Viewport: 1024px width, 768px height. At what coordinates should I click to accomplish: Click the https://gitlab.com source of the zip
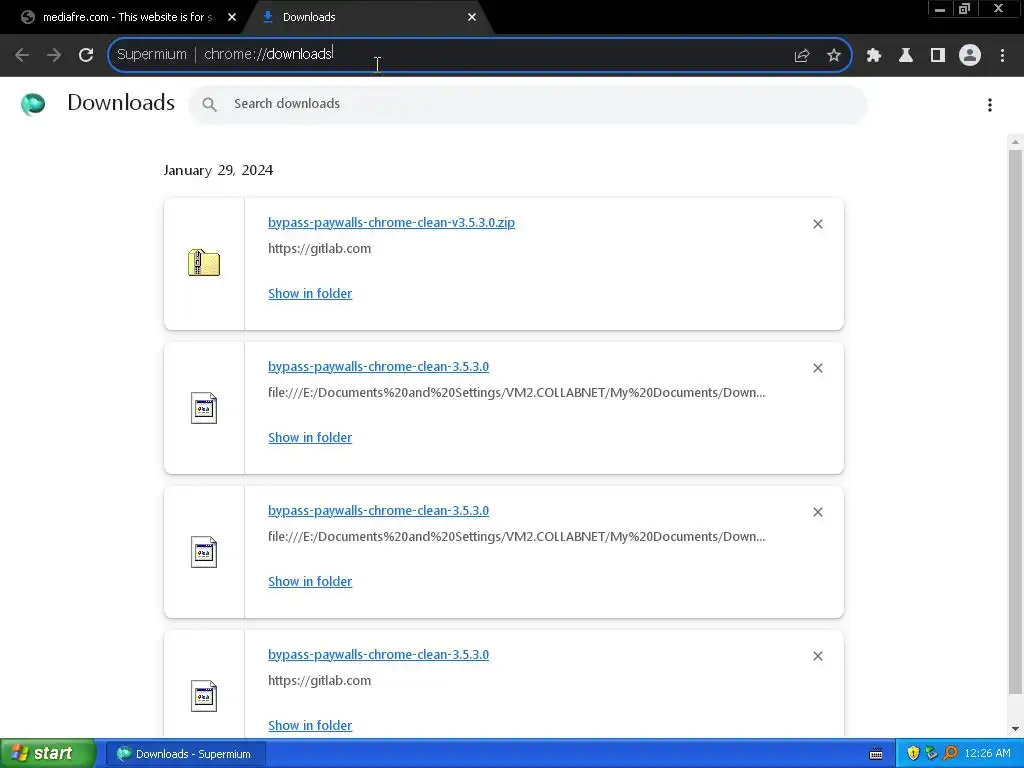319,249
